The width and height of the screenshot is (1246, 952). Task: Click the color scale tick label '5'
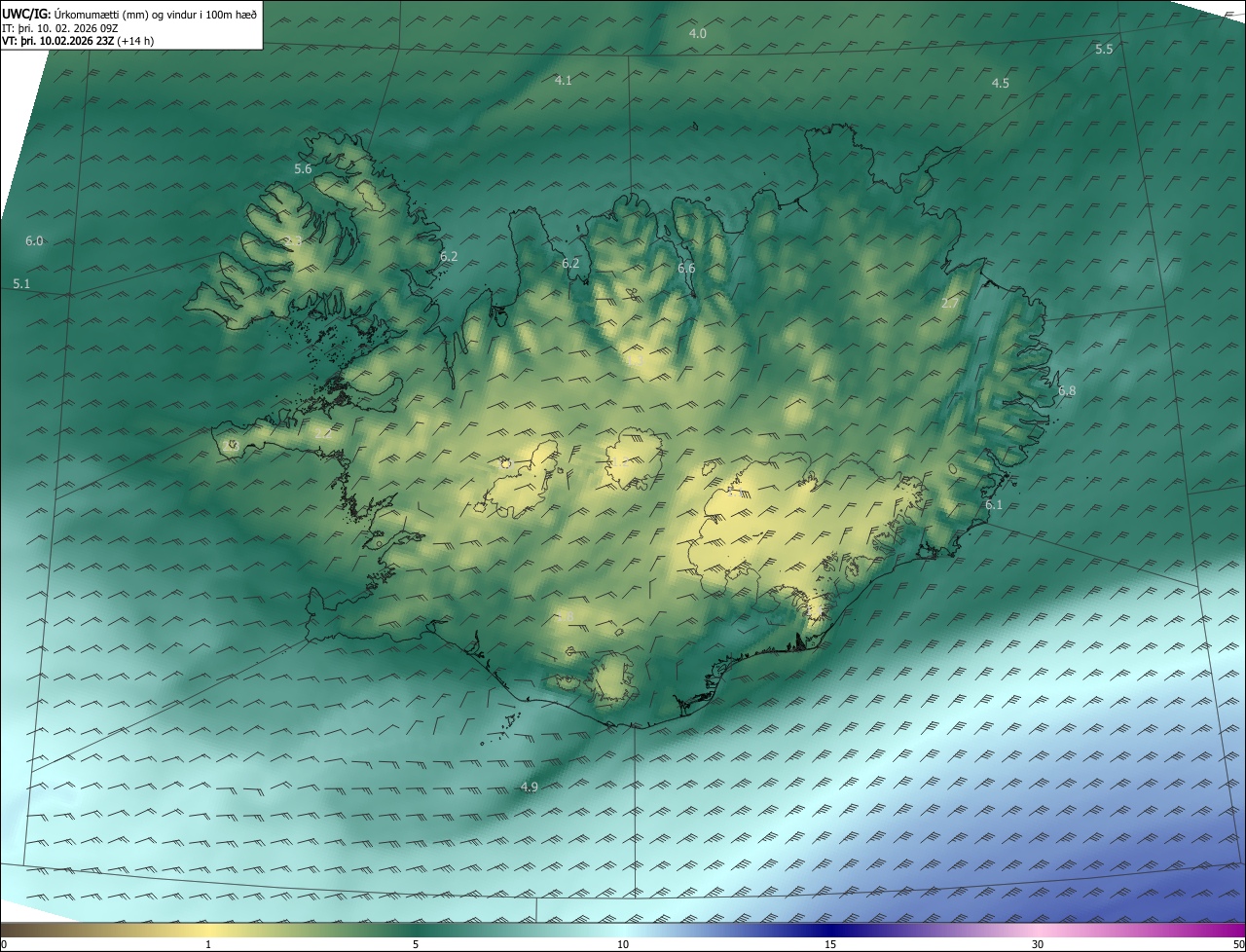(416, 945)
